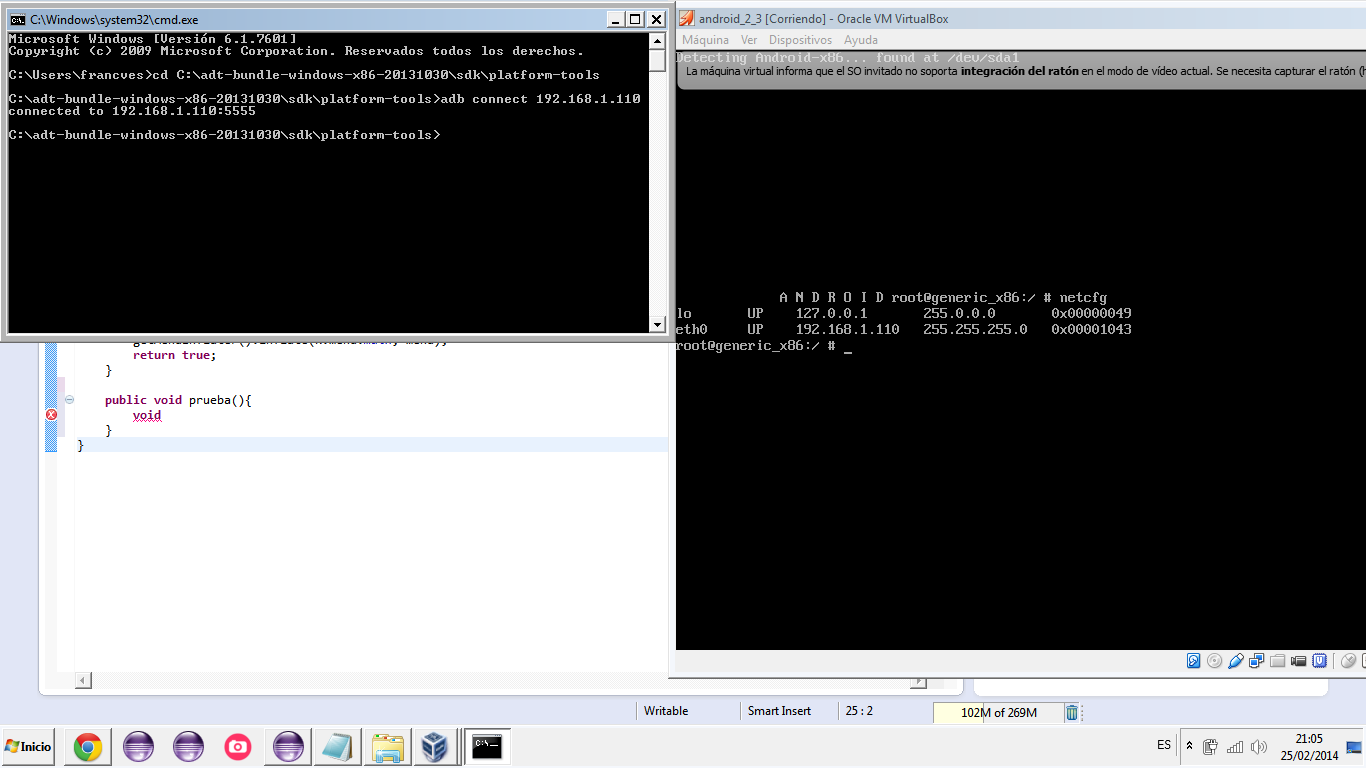
Task: Click the Show desktop button at taskbar end
Action: [x=1354, y=747]
